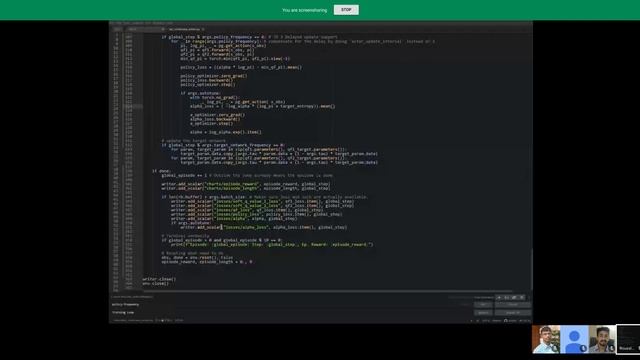
Task: Click the mic indicator on the first participant thumbnail
Action: click(555, 348)
